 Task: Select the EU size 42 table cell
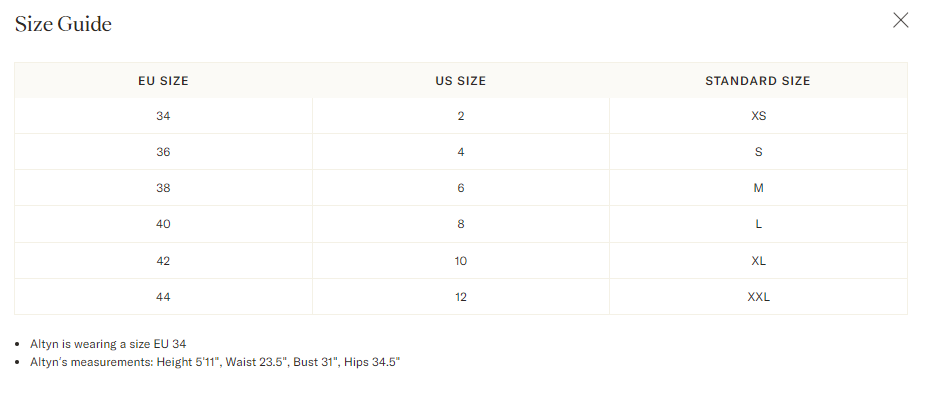[163, 261]
